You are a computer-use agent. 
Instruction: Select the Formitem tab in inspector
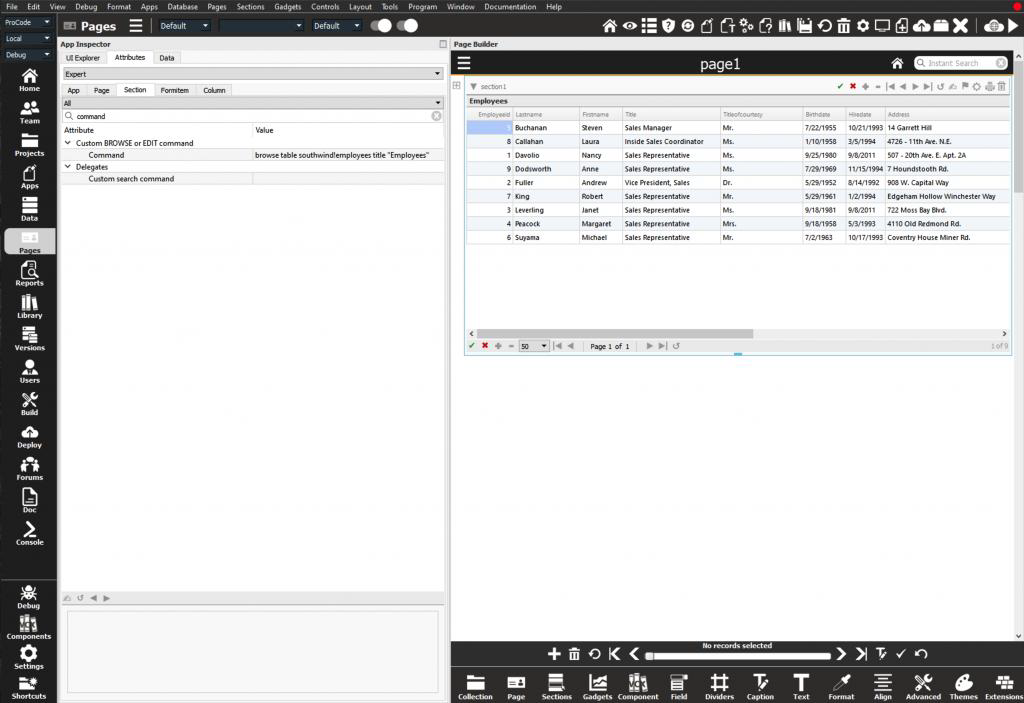[x=174, y=90]
